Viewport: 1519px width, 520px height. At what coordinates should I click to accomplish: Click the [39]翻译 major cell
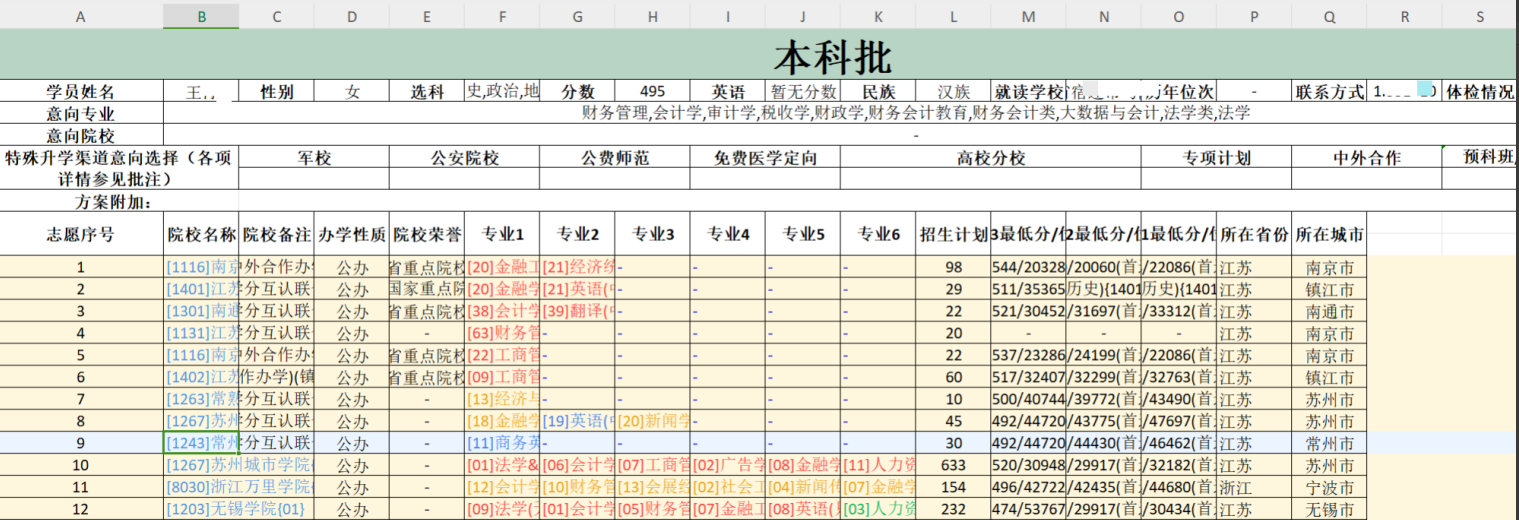tap(577, 311)
